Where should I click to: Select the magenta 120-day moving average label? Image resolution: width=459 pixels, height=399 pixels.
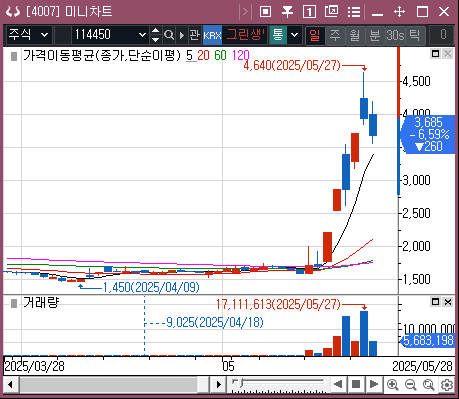coord(240,55)
